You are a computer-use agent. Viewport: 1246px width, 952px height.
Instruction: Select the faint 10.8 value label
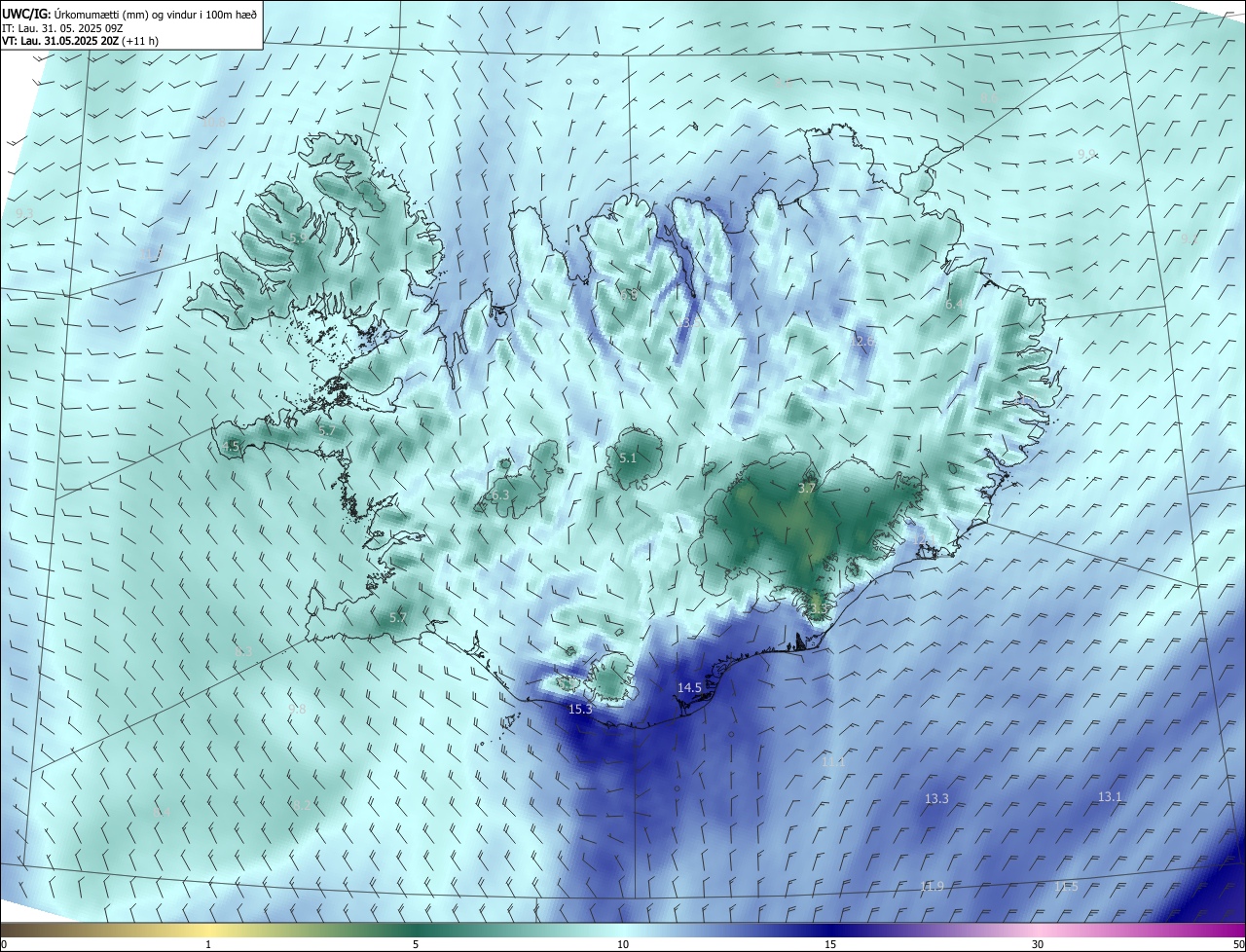click(213, 123)
